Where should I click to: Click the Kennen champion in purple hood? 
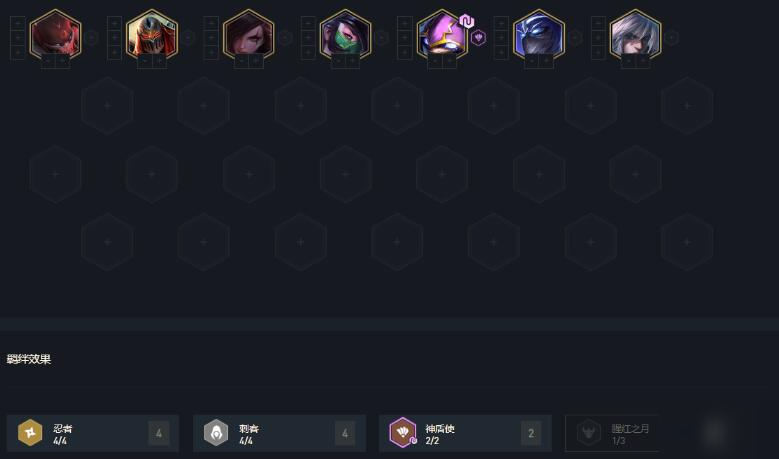pyautogui.click(x=442, y=35)
